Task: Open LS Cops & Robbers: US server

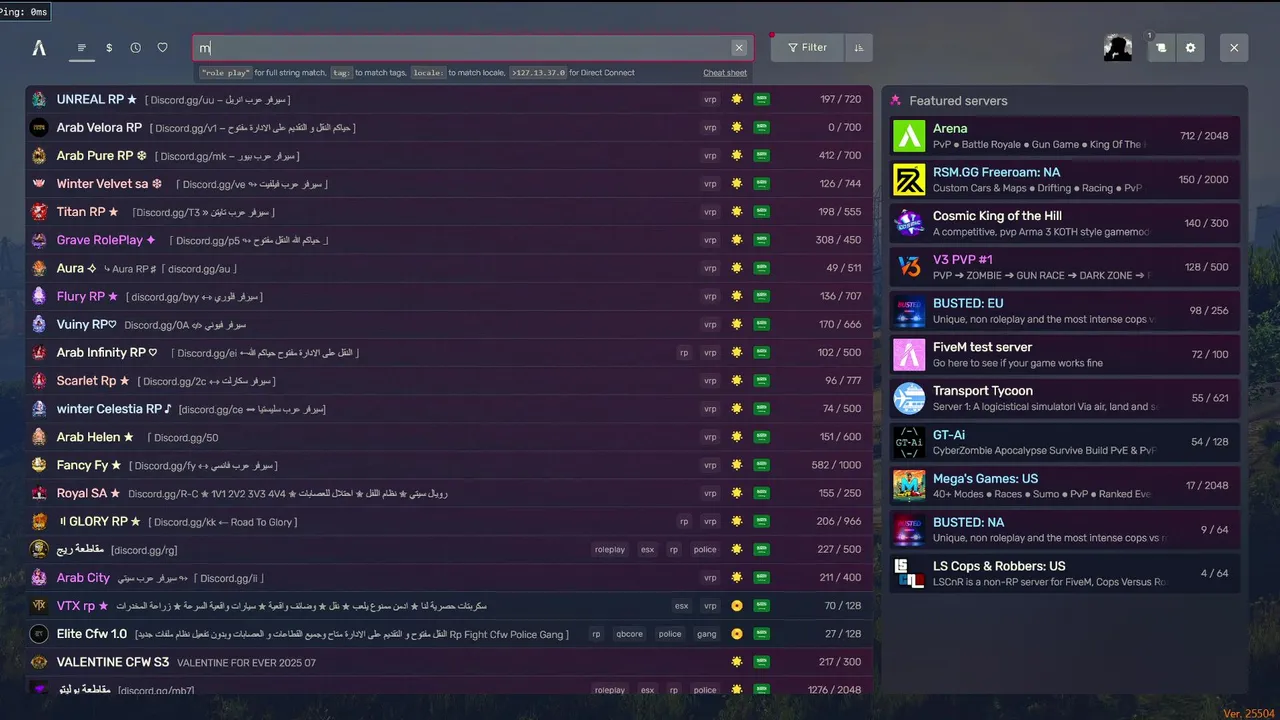Action: (1065, 573)
